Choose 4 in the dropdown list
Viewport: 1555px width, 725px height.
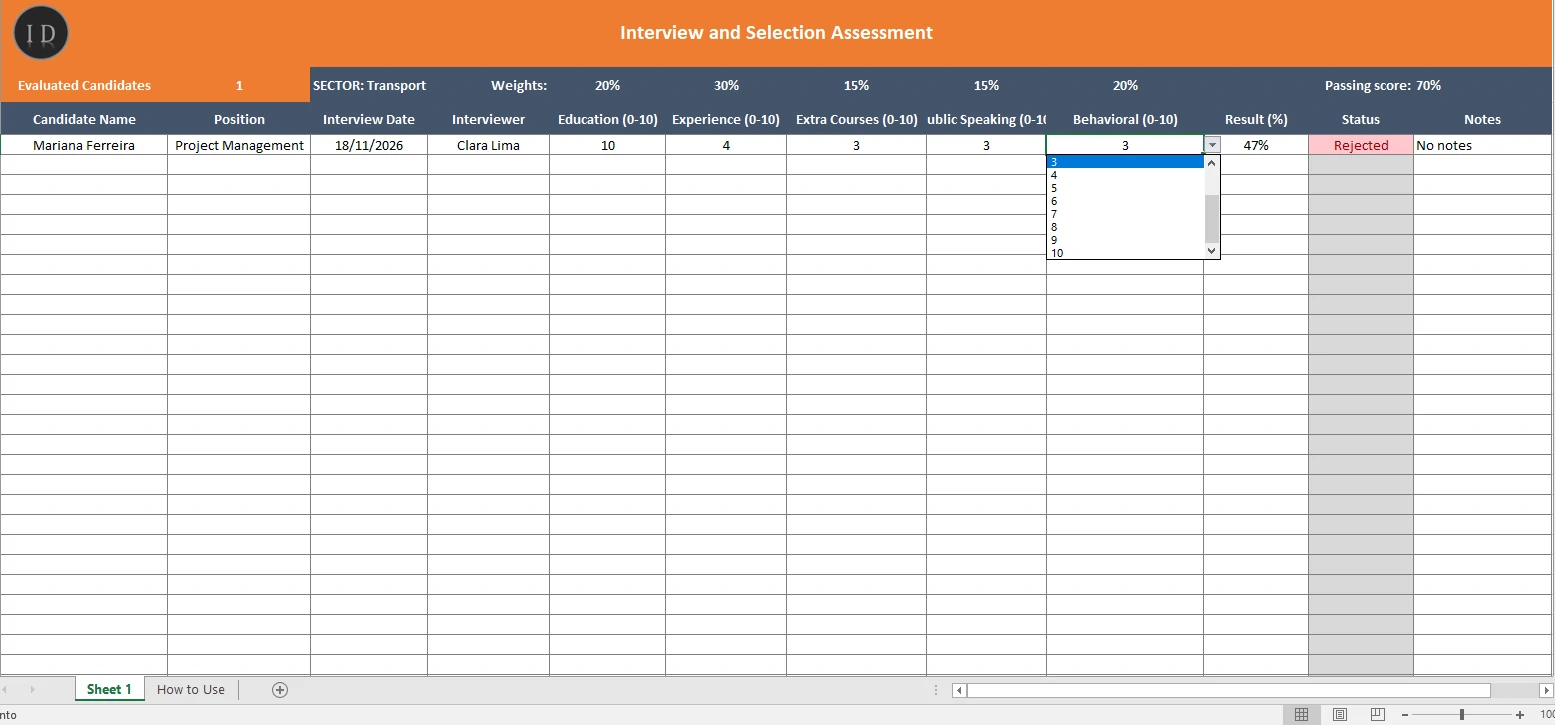(1125, 175)
